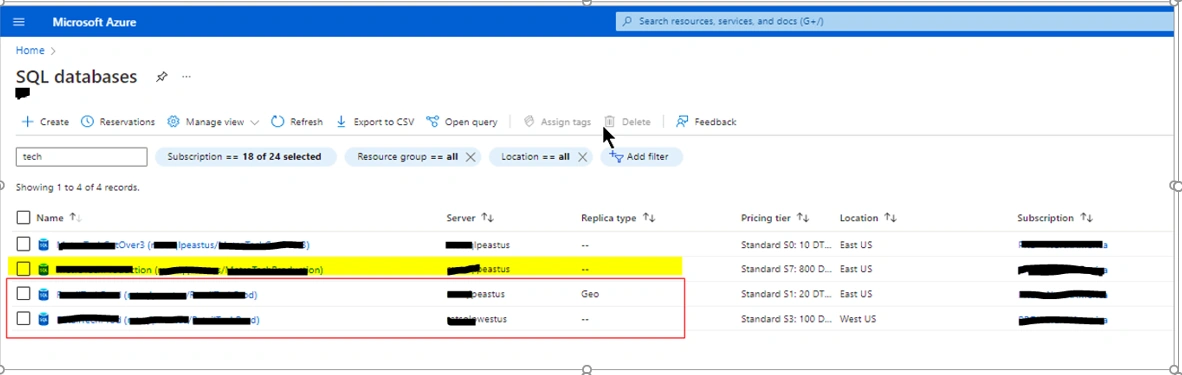The width and height of the screenshot is (1182, 375).
Task: Export database list to CSV
Action: [375, 121]
